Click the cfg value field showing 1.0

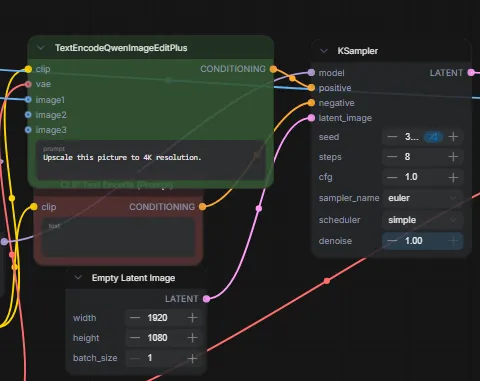(x=423, y=177)
